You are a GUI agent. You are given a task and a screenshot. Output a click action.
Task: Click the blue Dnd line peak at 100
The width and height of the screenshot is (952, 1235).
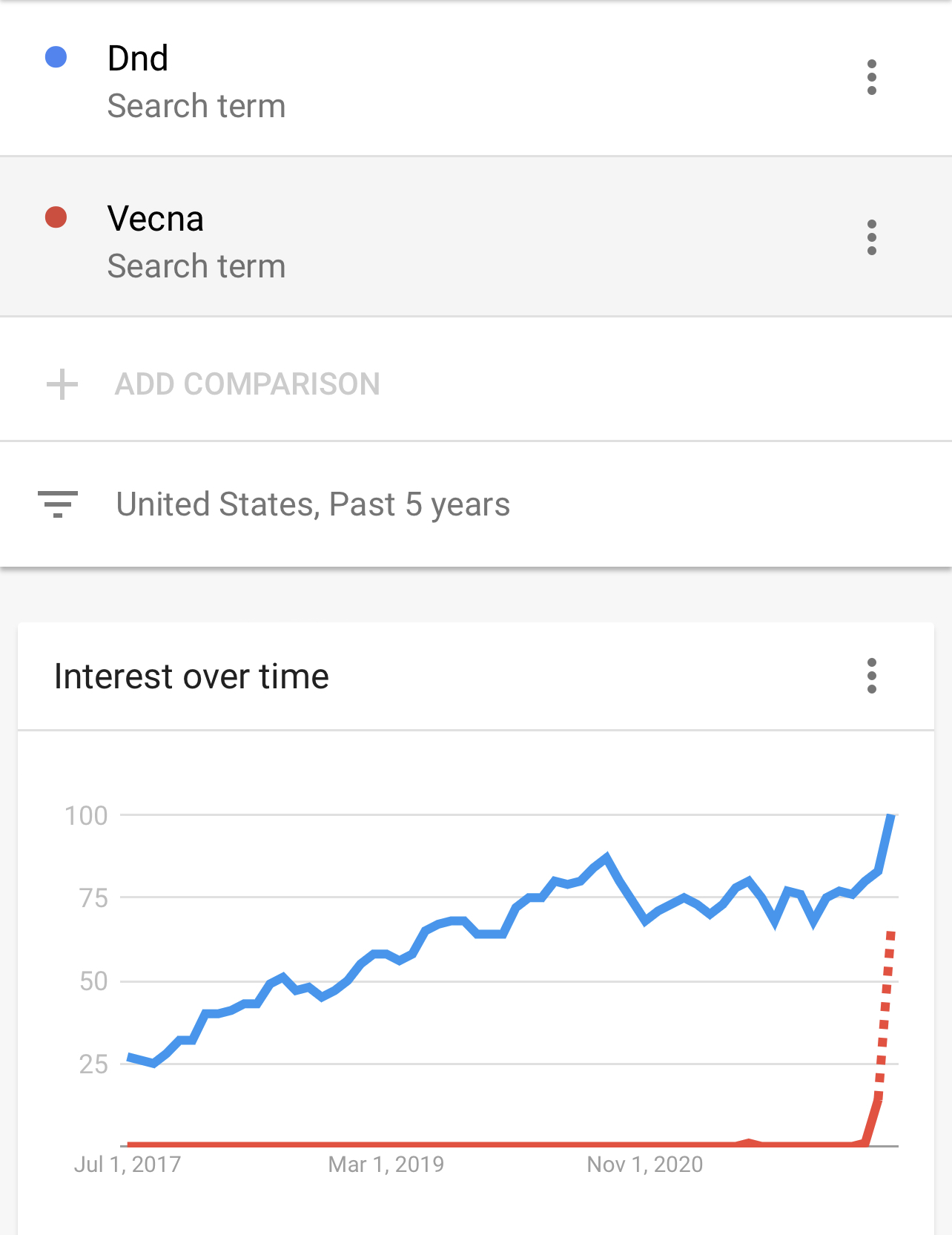891,816
